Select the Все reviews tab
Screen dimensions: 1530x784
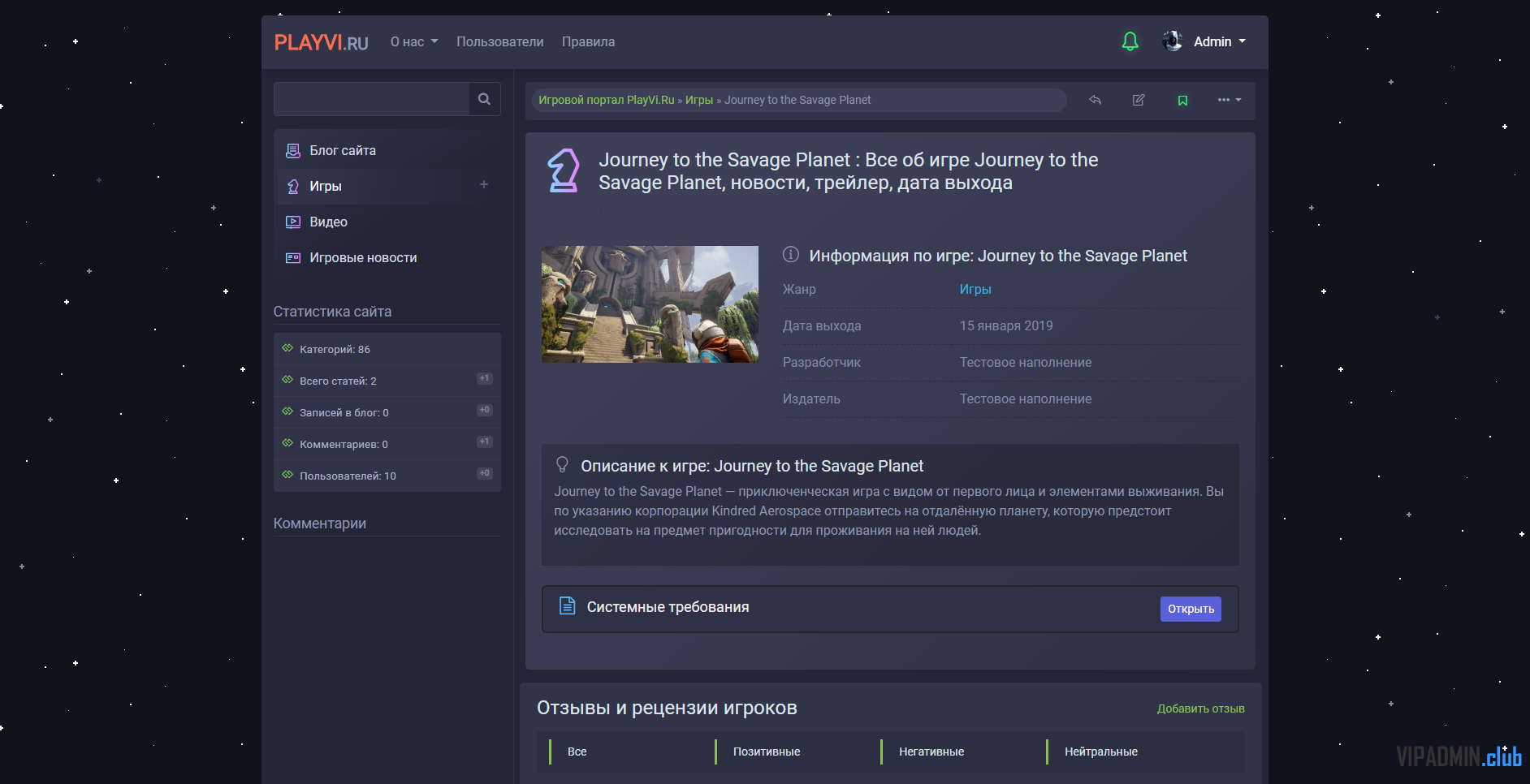click(x=577, y=752)
